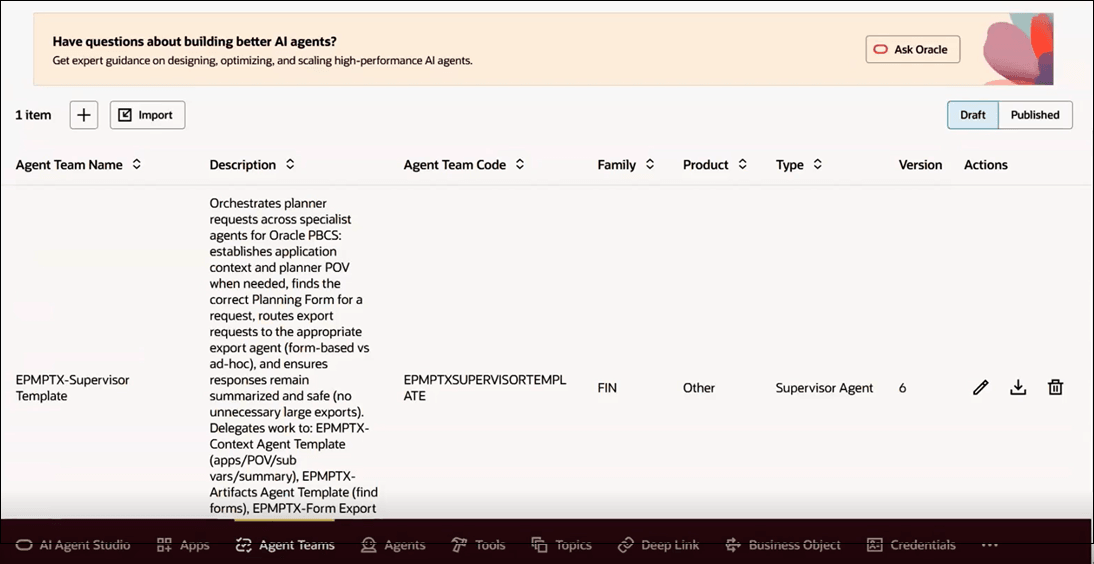Show more tabs via ellipsis
The image size is (1094, 564).
coord(989,545)
